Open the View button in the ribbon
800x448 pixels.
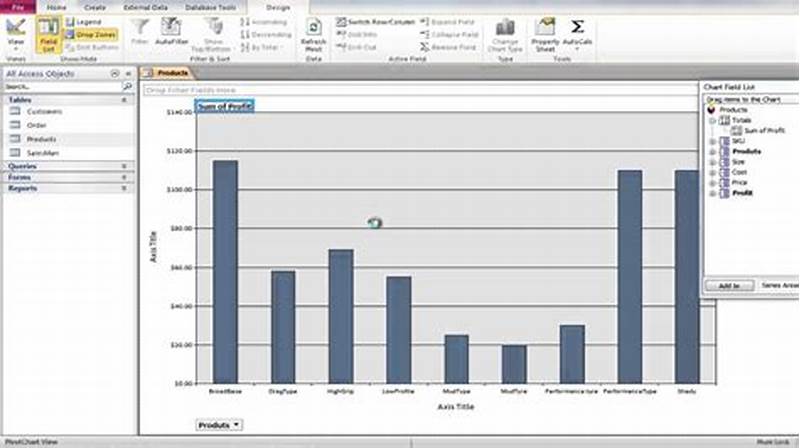(15, 34)
